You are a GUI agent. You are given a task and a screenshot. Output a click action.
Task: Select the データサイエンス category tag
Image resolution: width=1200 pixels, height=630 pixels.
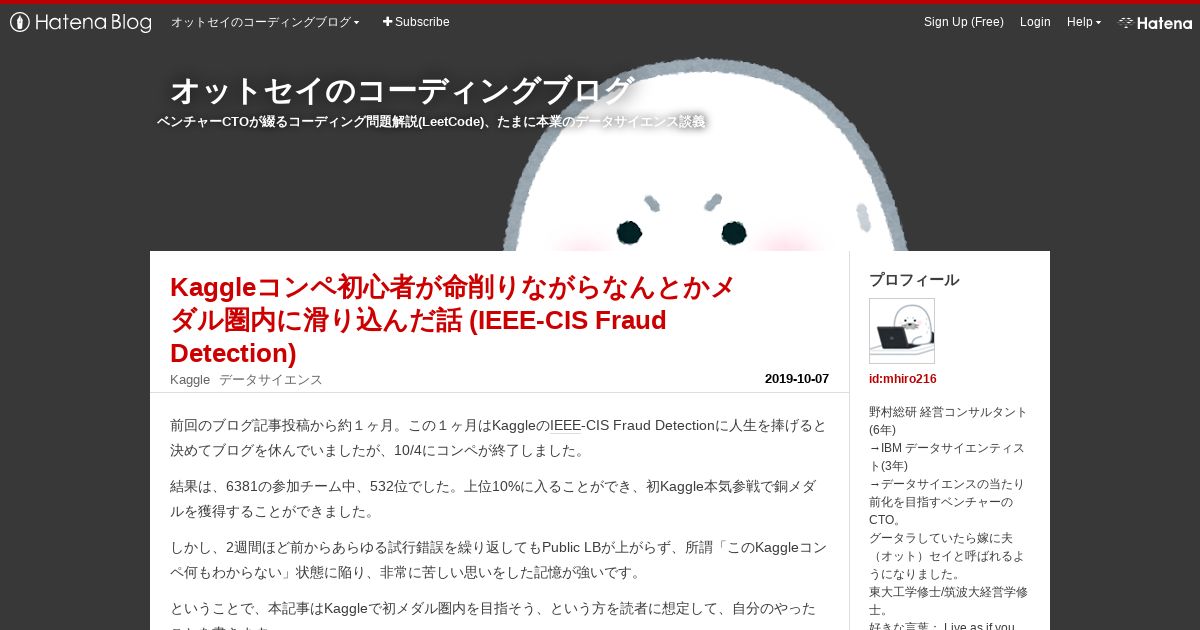pos(271,380)
